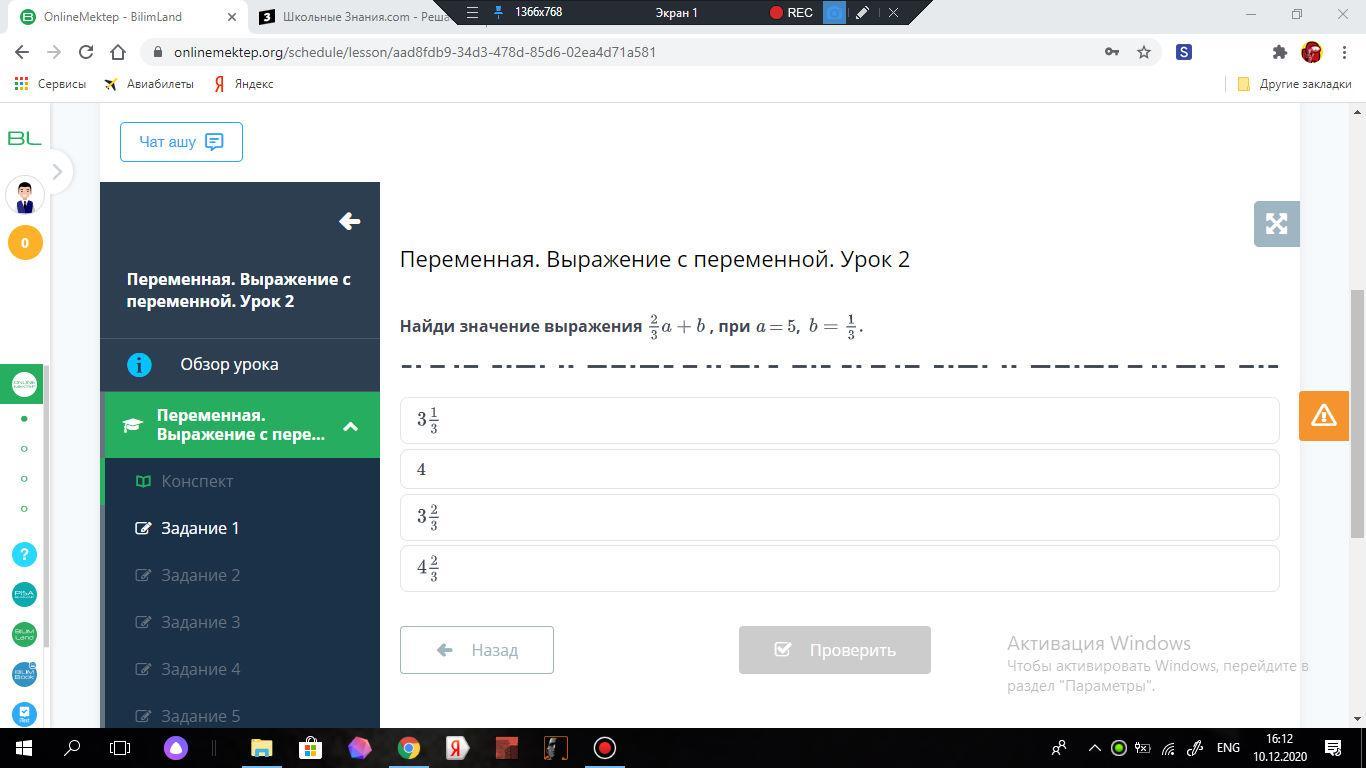Choose answer 3 and 1/3
Viewport: 1366px width, 768px height.
pos(839,420)
